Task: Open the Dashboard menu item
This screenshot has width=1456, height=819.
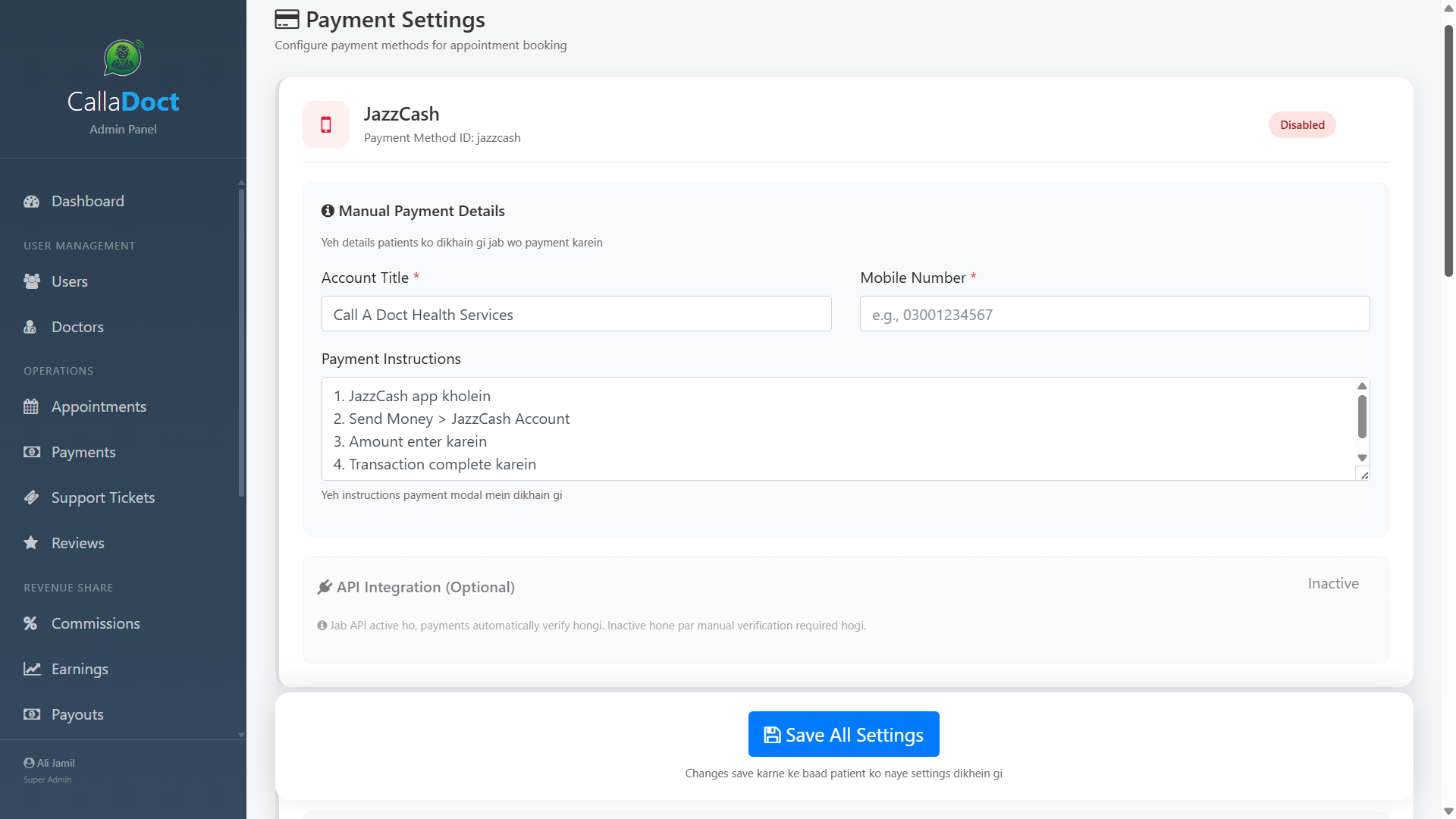Action: [x=121, y=202]
